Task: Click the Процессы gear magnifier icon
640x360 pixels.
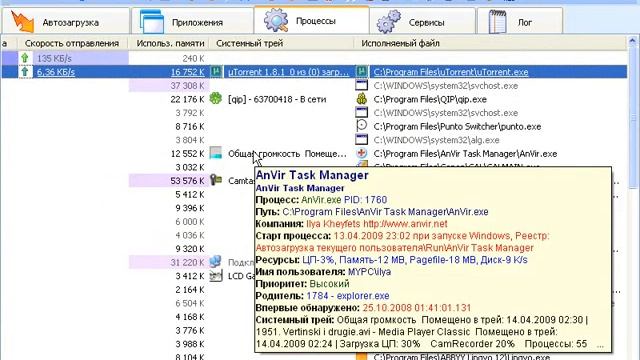Action: pyautogui.click(x=276, y=20)
